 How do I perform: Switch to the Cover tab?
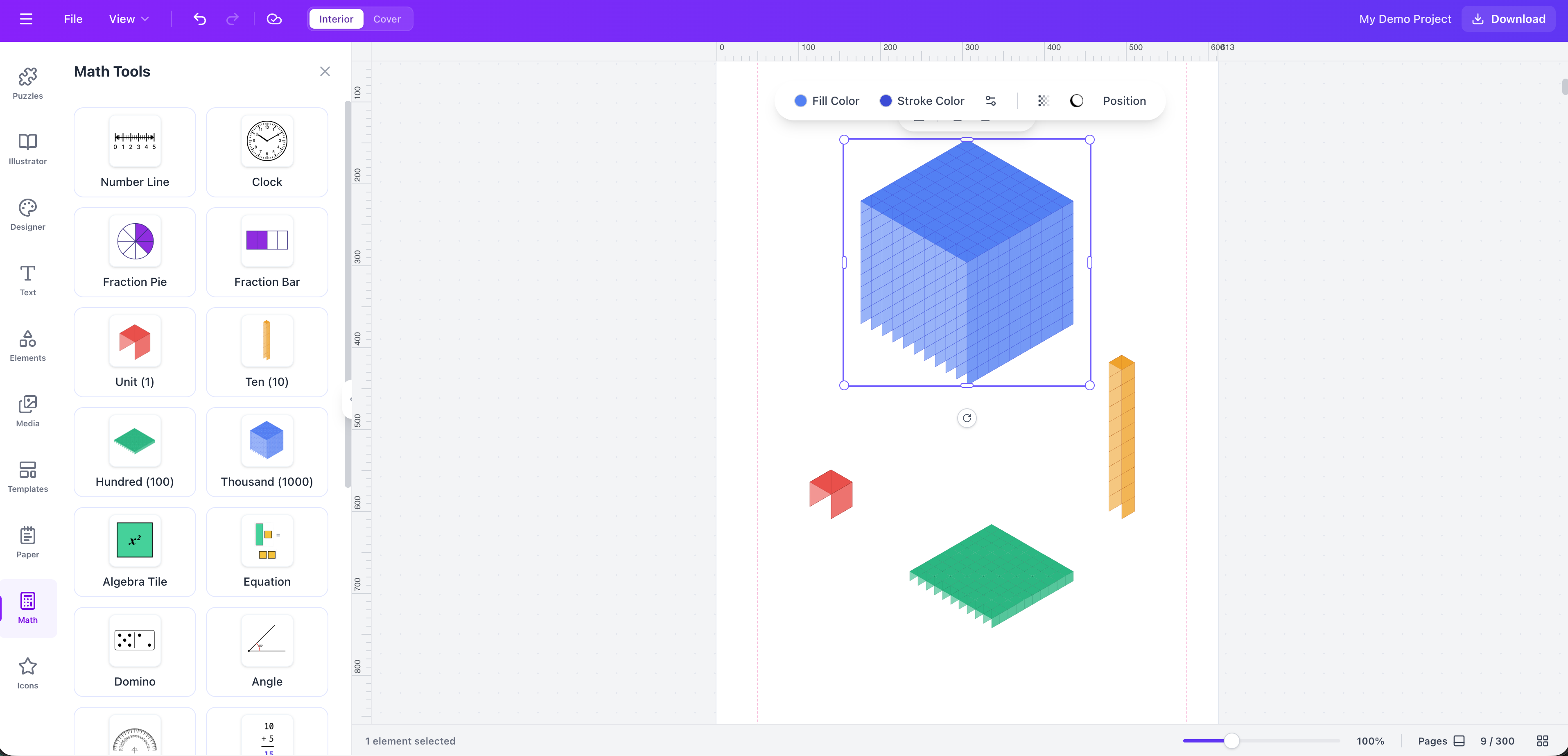[387, 19]
